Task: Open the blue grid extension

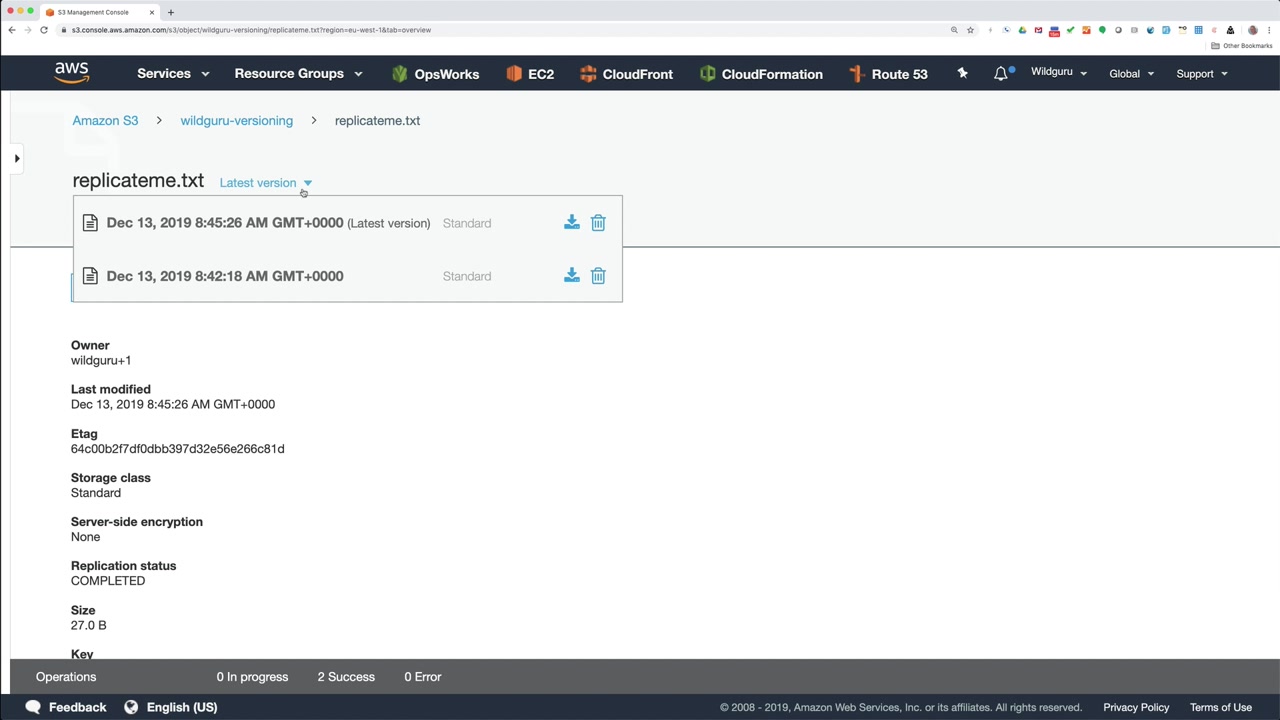Action: pyautogui.click(x=1198, y=30)
